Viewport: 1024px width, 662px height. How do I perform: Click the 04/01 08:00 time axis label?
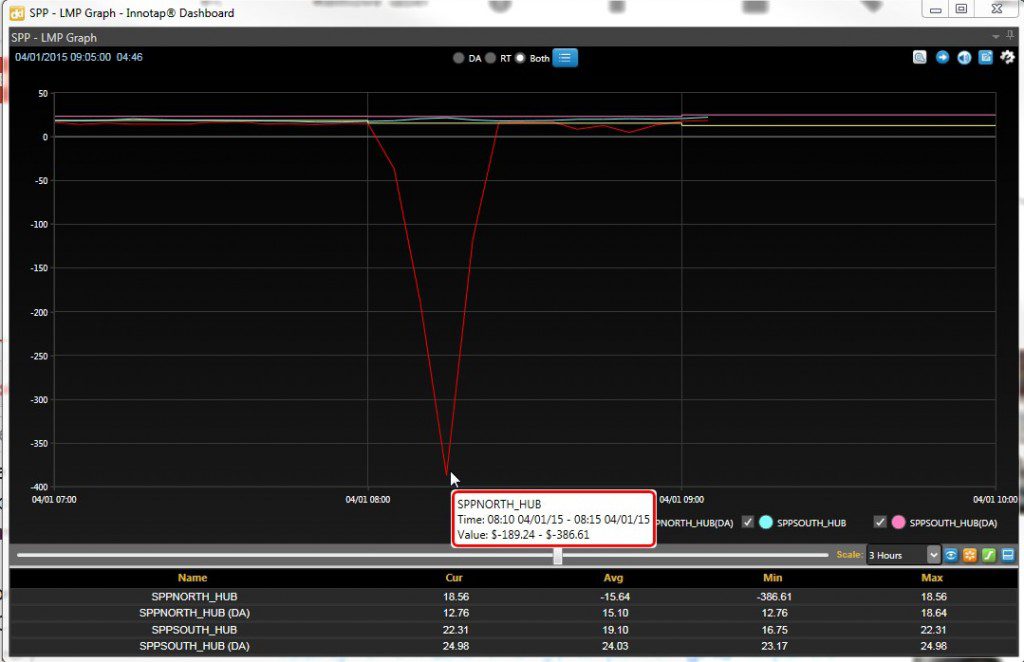(x=368, y=499)
